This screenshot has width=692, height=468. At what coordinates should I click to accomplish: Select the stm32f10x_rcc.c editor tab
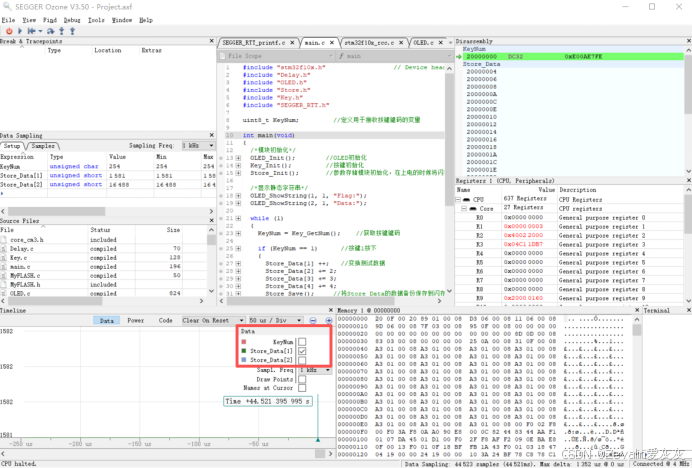(x=369, y=43)
